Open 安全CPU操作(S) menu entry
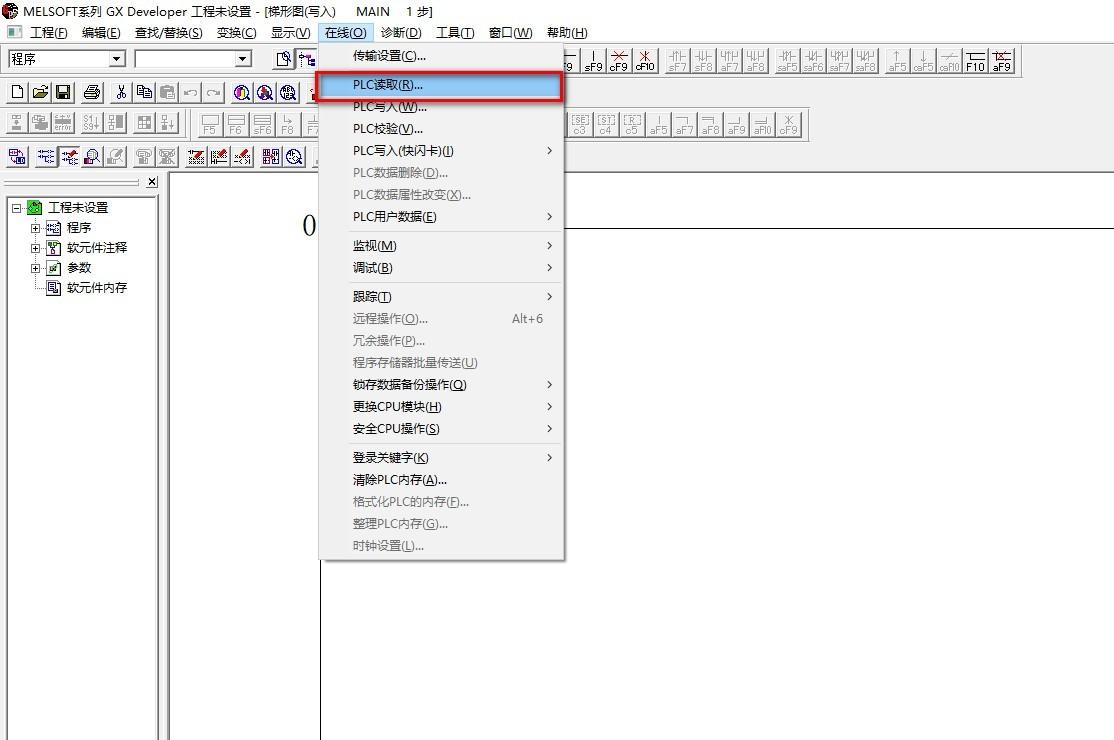Viewport: 1114px width, 740px height. click(441, 429)
